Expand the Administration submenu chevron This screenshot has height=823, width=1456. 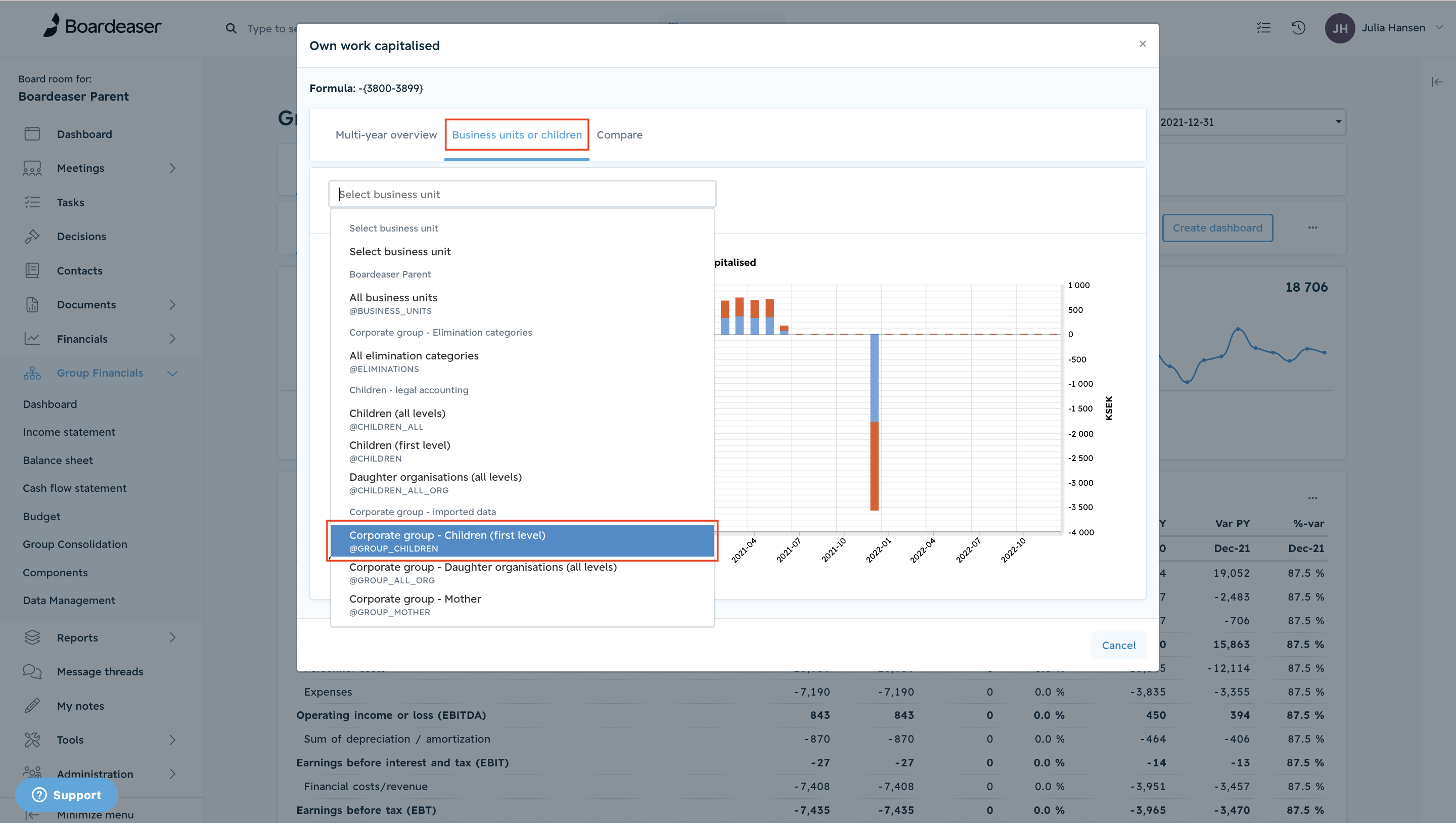pos(172,774)
